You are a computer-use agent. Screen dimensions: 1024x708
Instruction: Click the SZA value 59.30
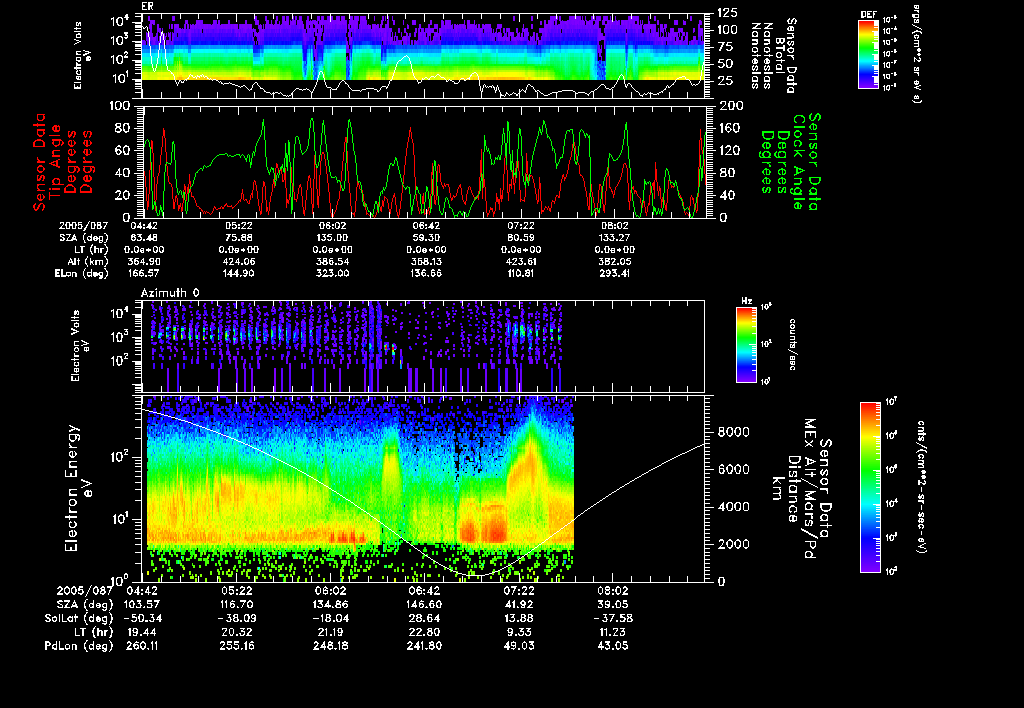point(426,238)
